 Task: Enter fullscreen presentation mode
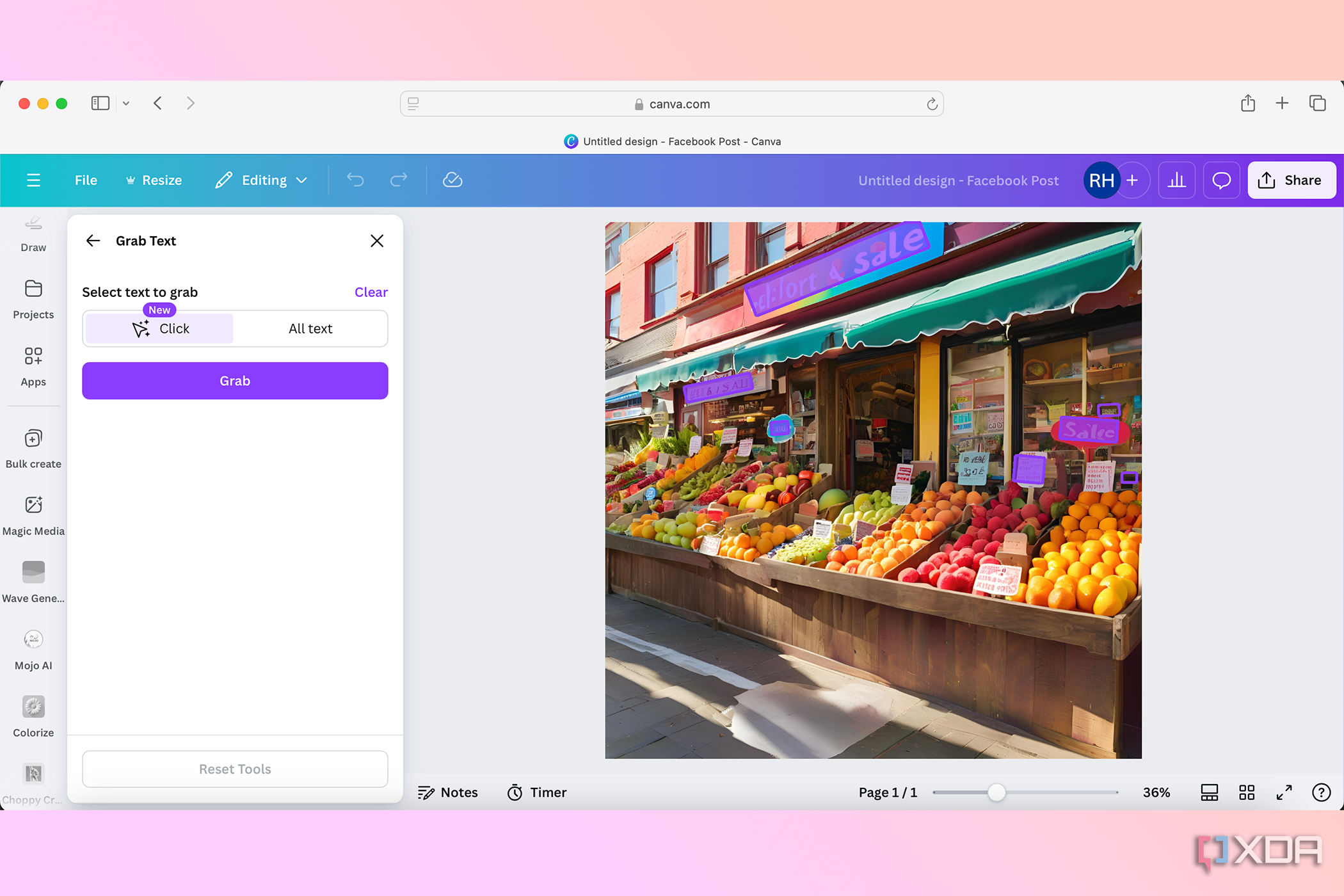point(1284,792)
